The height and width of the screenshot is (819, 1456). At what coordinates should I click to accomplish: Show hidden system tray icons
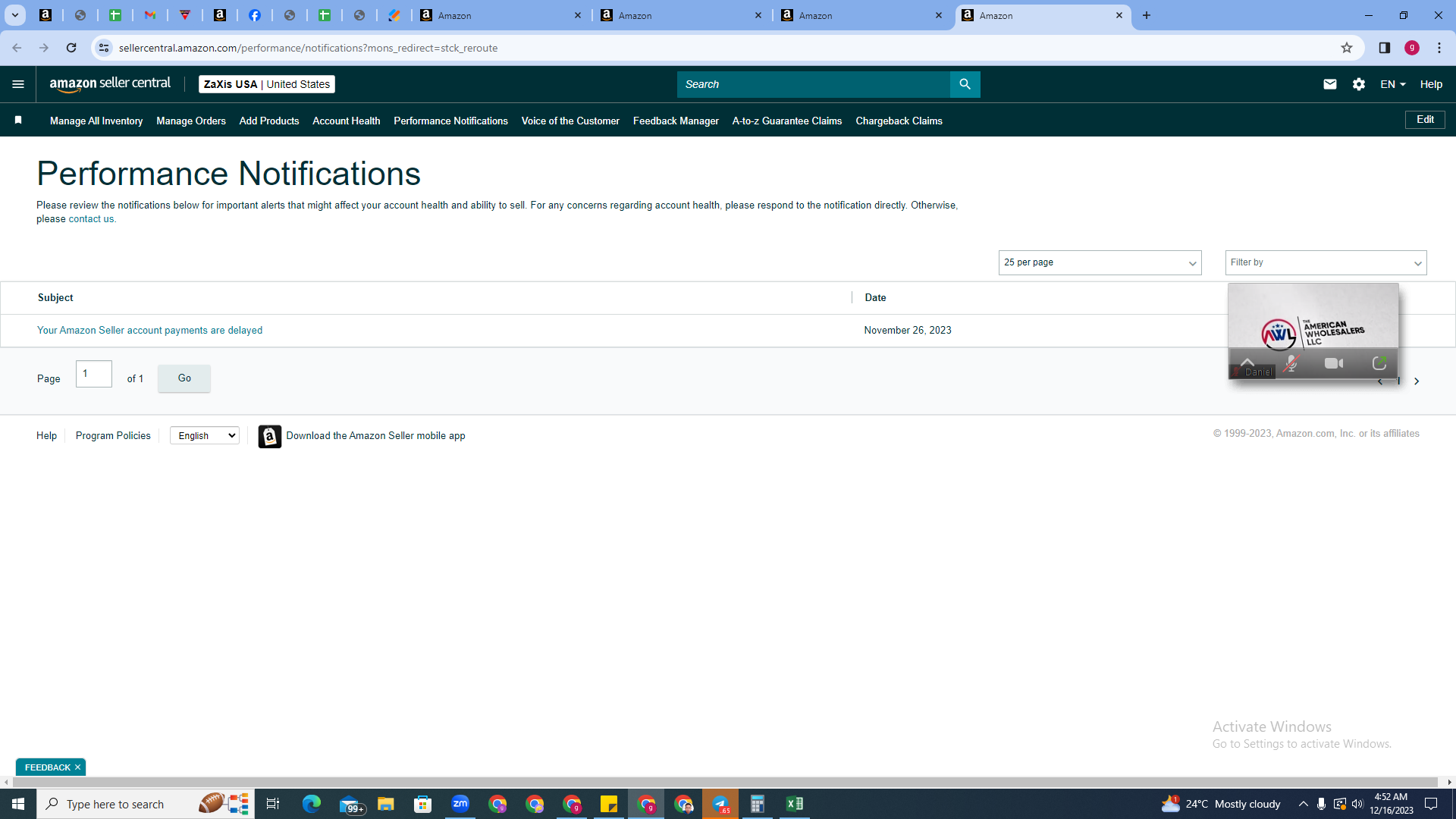[1303, 804]
